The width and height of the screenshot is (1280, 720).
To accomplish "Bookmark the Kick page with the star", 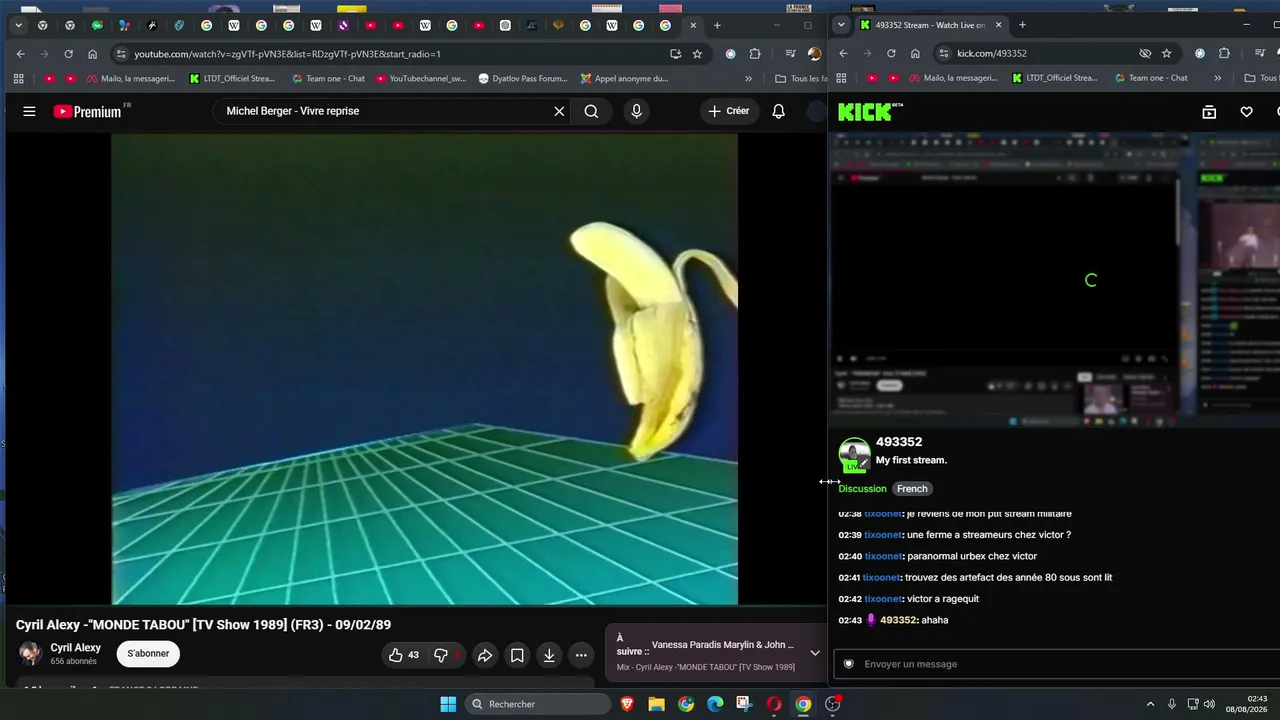I will click(x=1166, y=54).
